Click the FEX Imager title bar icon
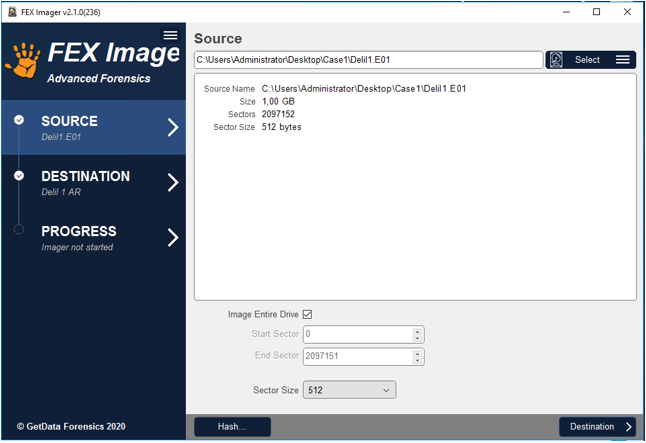 pyautogui.click(x=11, y=11)
